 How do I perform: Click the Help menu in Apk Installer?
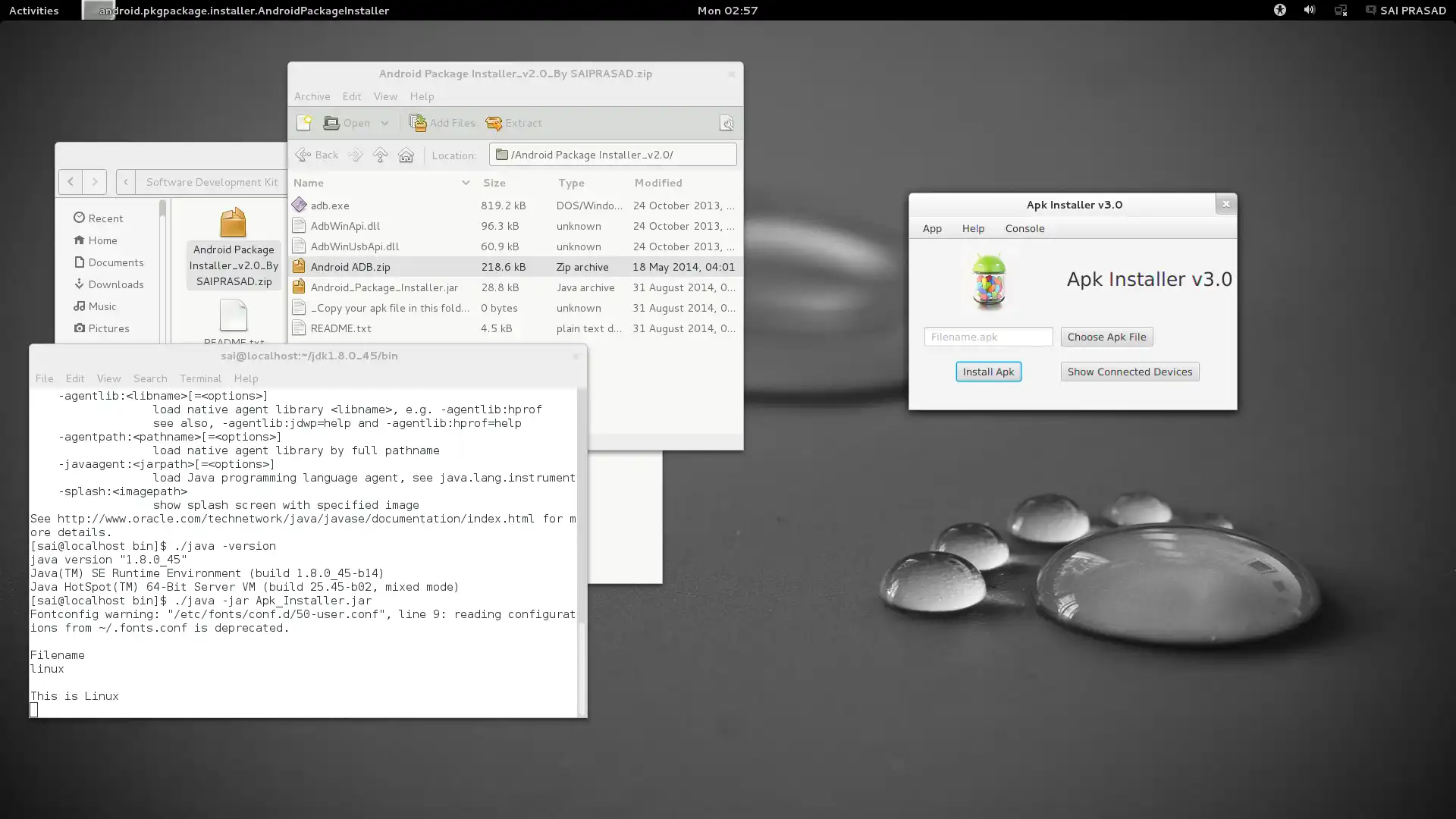(972, 228)
